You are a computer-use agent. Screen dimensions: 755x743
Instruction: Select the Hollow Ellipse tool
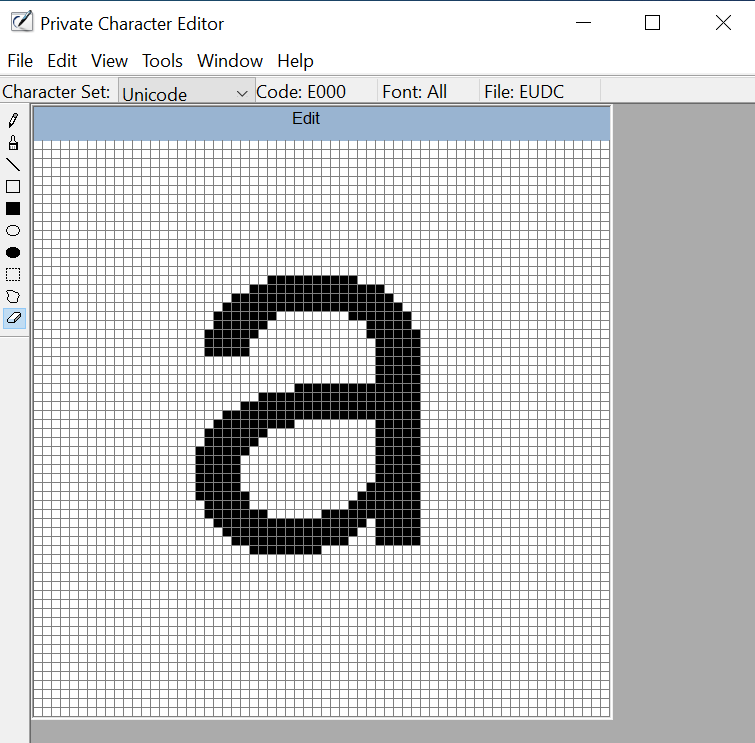[x=13, y=231]
